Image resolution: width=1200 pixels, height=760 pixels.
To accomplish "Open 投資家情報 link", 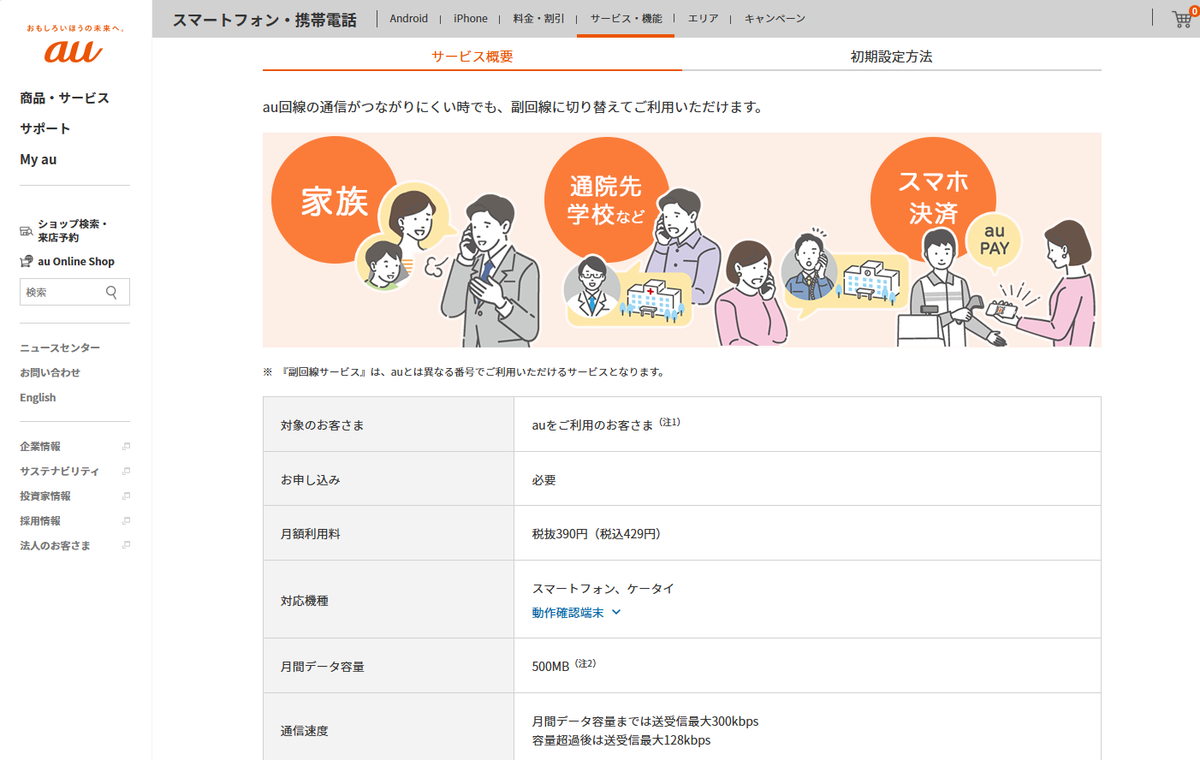I will click(x=45, y=496).
